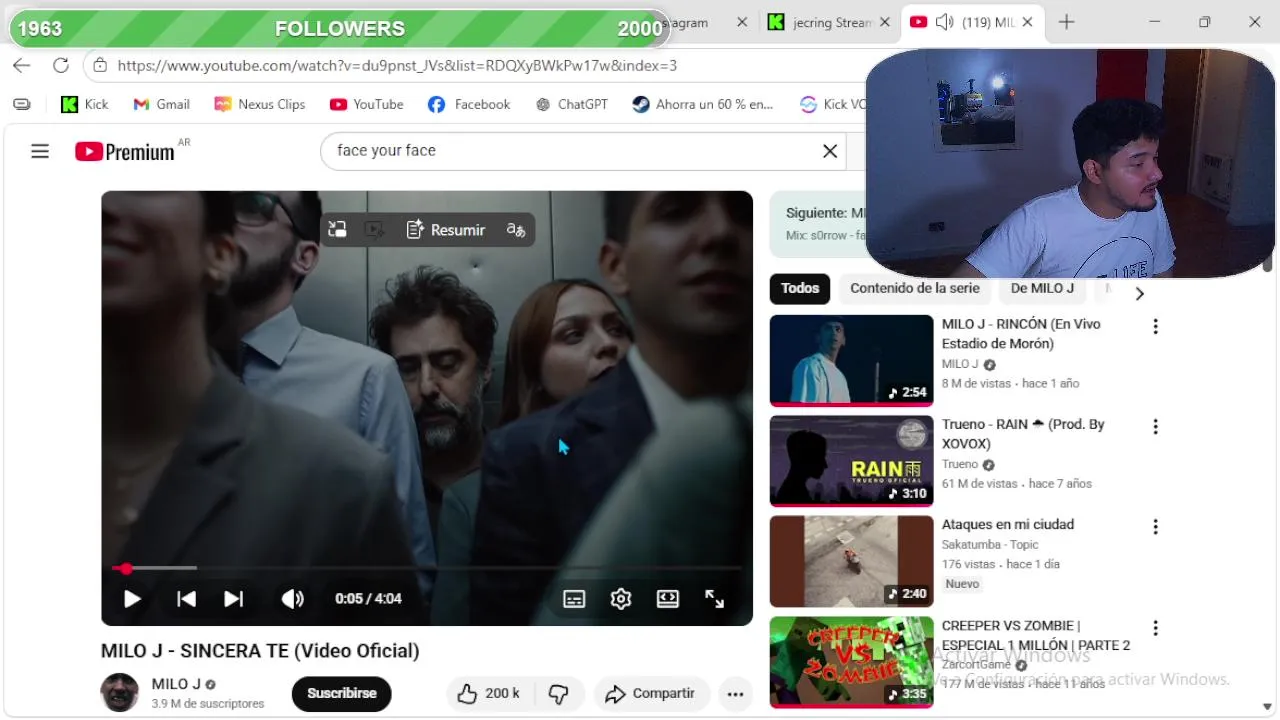Click the video progress bar

click(427, 568)
